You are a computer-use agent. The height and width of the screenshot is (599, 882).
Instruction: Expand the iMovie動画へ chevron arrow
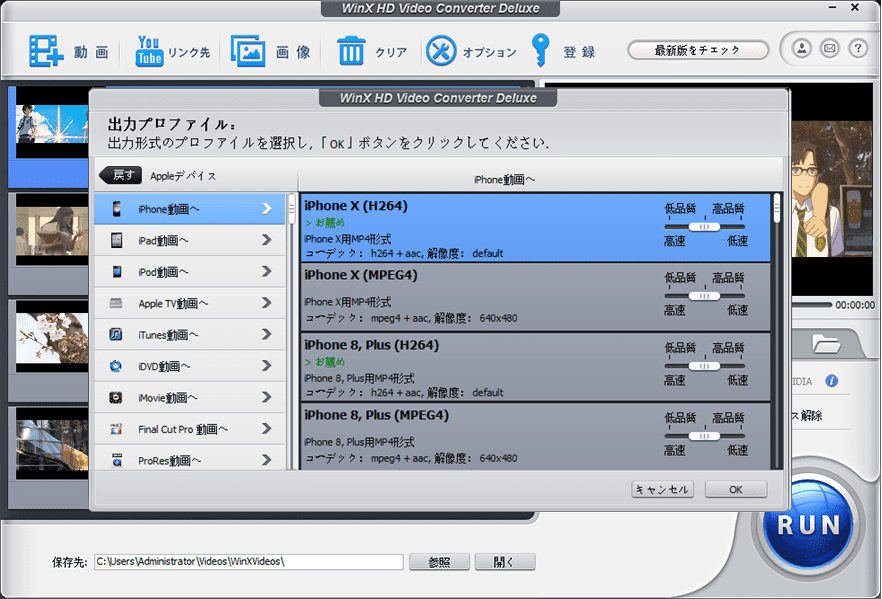coord(267,398)
